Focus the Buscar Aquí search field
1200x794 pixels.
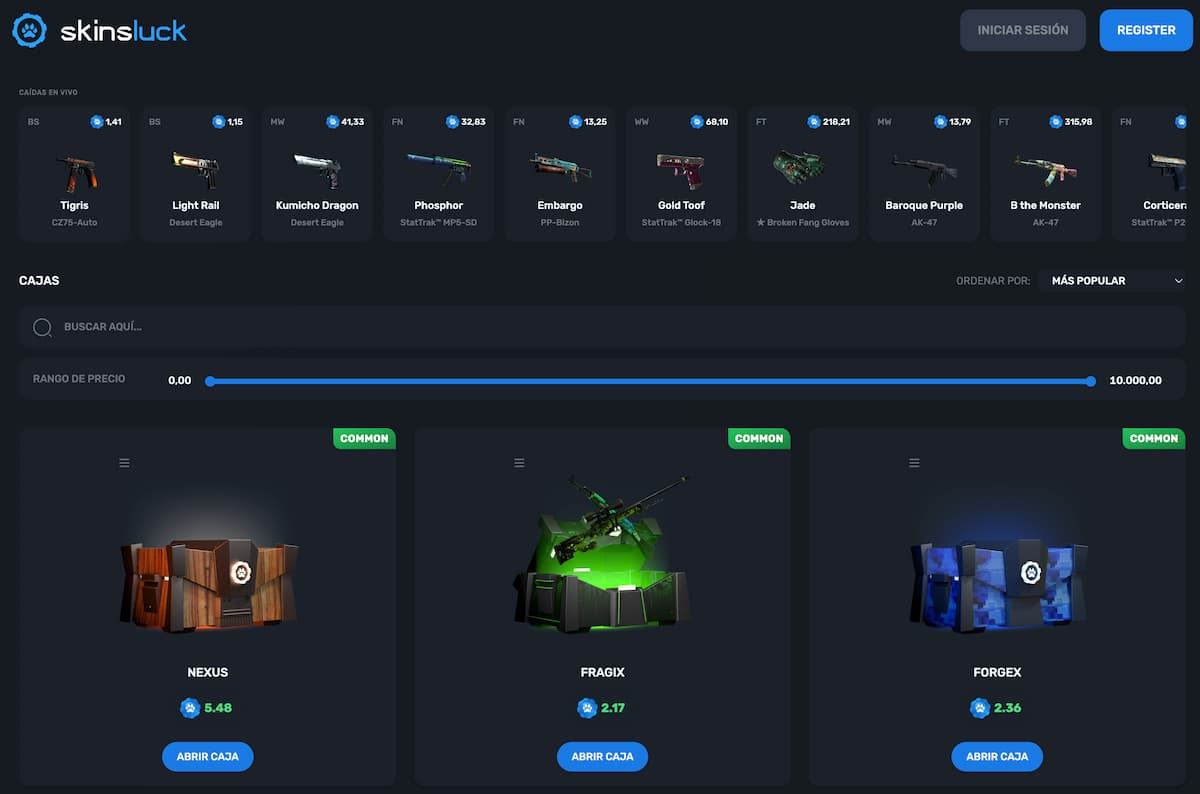coord(603,327)
